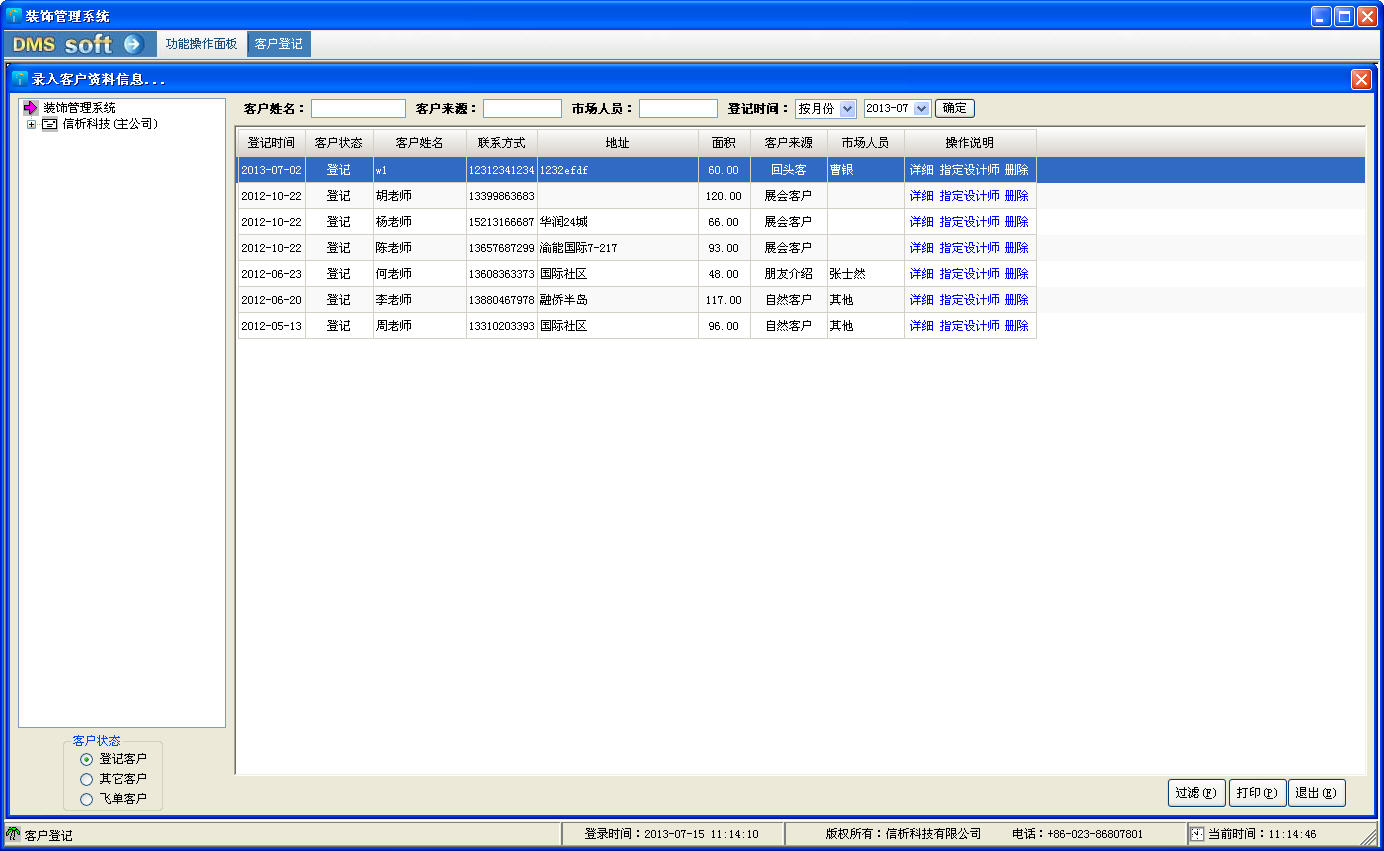Click the company icon next to 信析科技
This screenshot has width=1384, height=851.
pos(49,124)
